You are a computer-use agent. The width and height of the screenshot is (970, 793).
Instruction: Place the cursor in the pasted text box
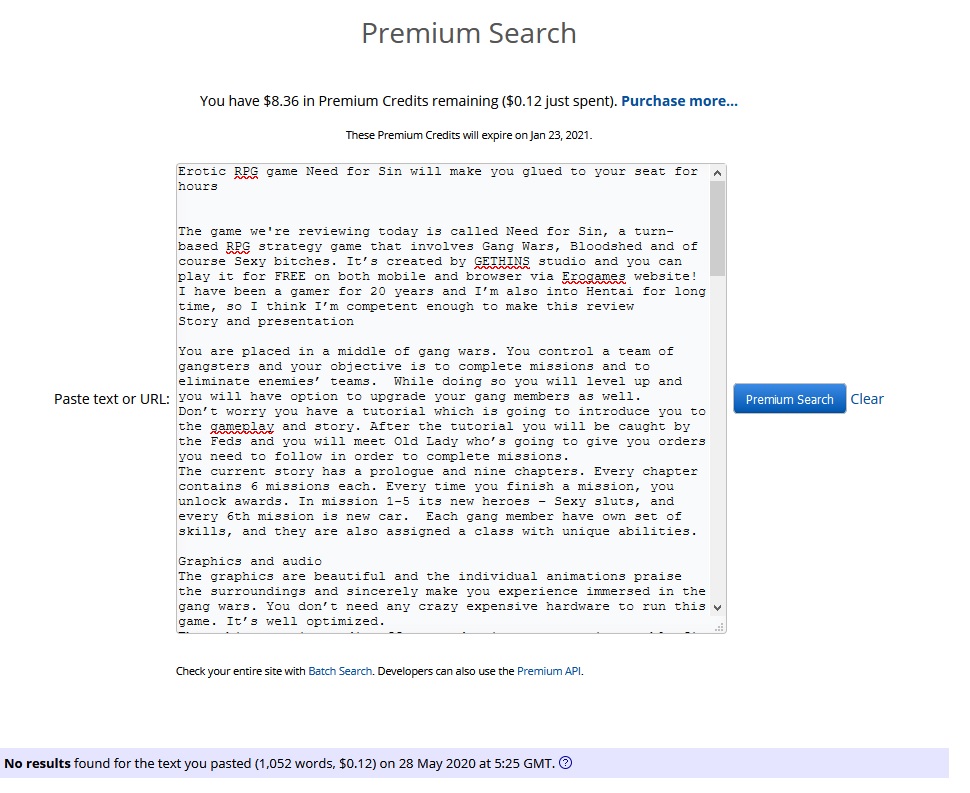click(440, 400)
